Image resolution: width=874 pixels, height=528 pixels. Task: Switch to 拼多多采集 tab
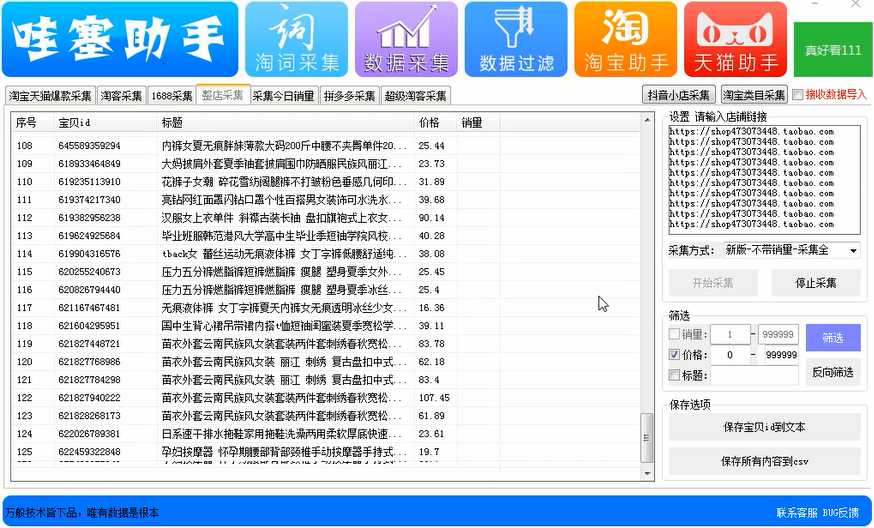coord(349,96)
